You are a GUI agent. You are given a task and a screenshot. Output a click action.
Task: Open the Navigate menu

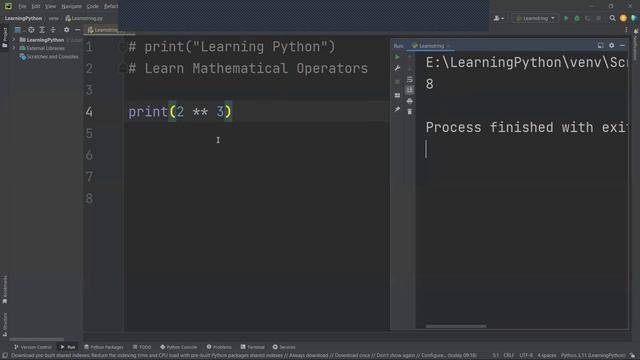point(71,6)
